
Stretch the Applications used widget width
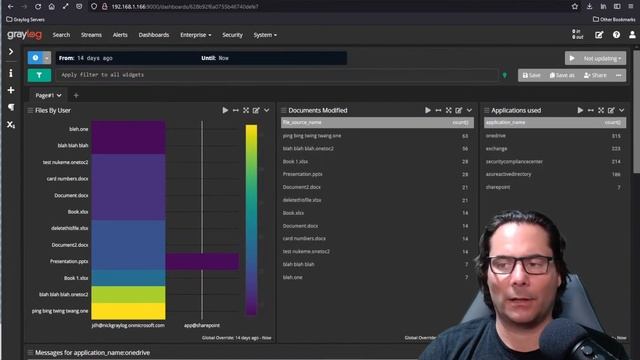[591, 110]
